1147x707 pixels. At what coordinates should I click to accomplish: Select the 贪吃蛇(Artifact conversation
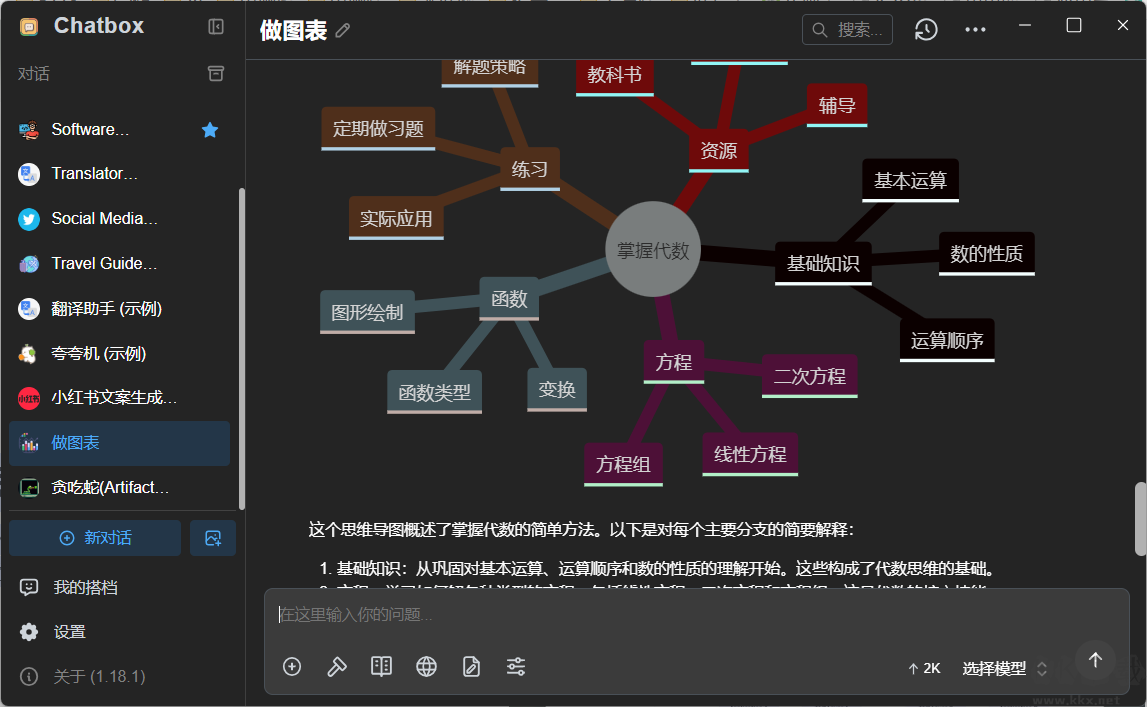click(x=110, y=488)
